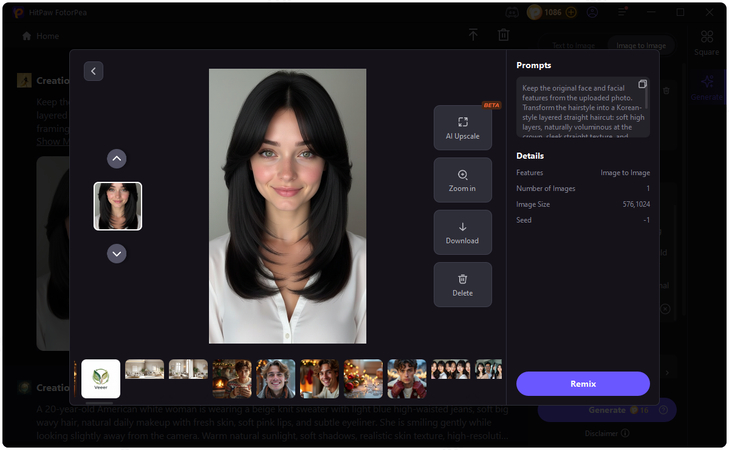The width and height of the screenshot is (729, 450).
Task: Download the generated portrait image
Action: coord(462,233)
